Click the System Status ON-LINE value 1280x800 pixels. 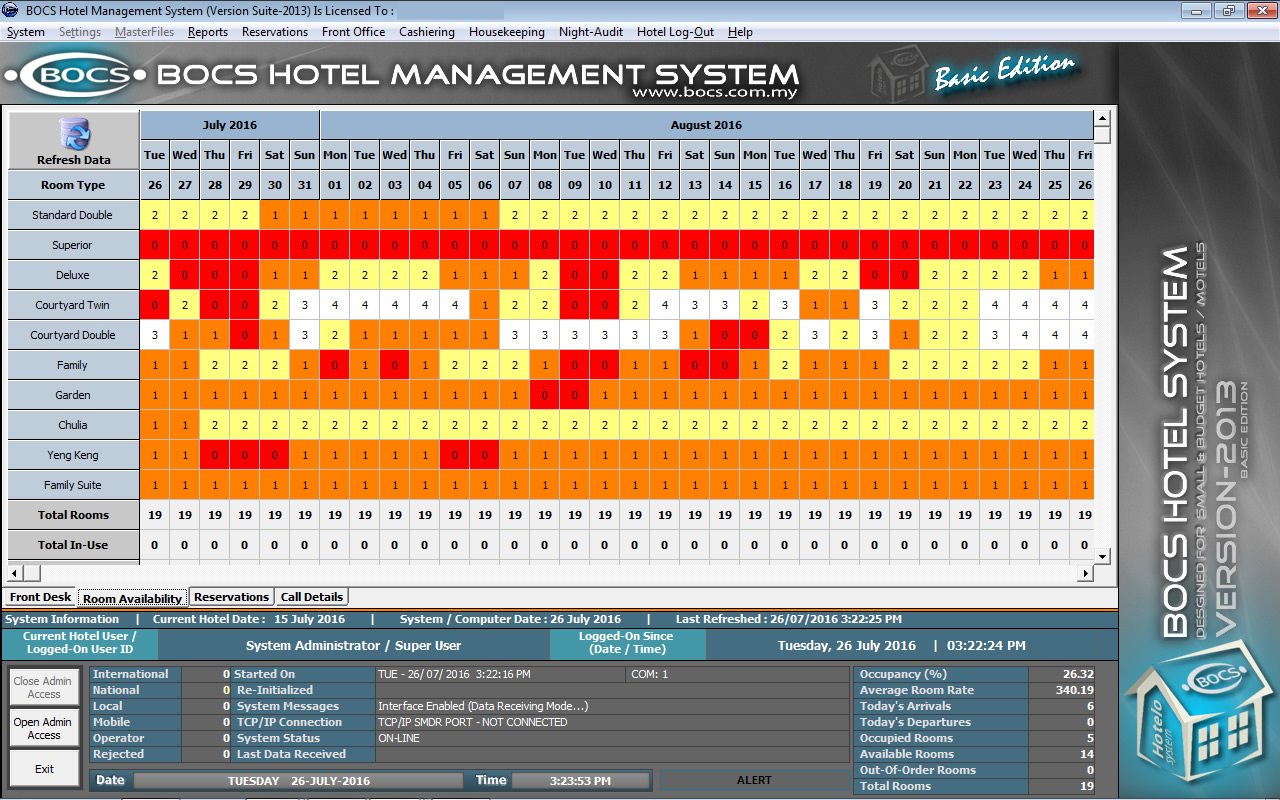coord(399,738)
